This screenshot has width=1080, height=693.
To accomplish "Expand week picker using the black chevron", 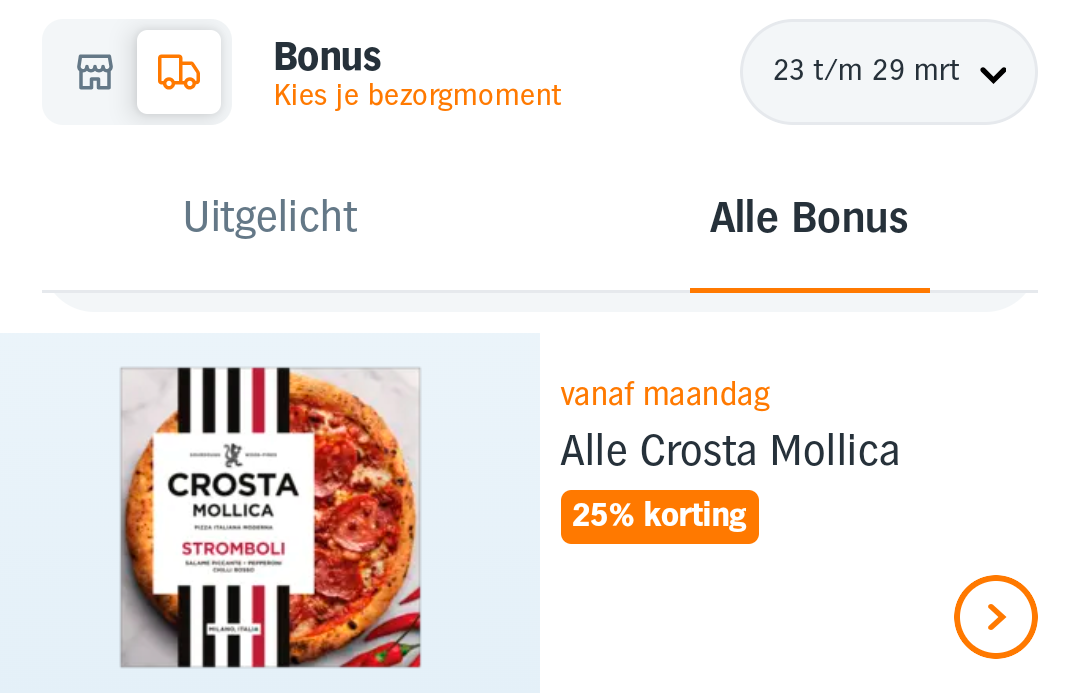I will click(993, 74).
